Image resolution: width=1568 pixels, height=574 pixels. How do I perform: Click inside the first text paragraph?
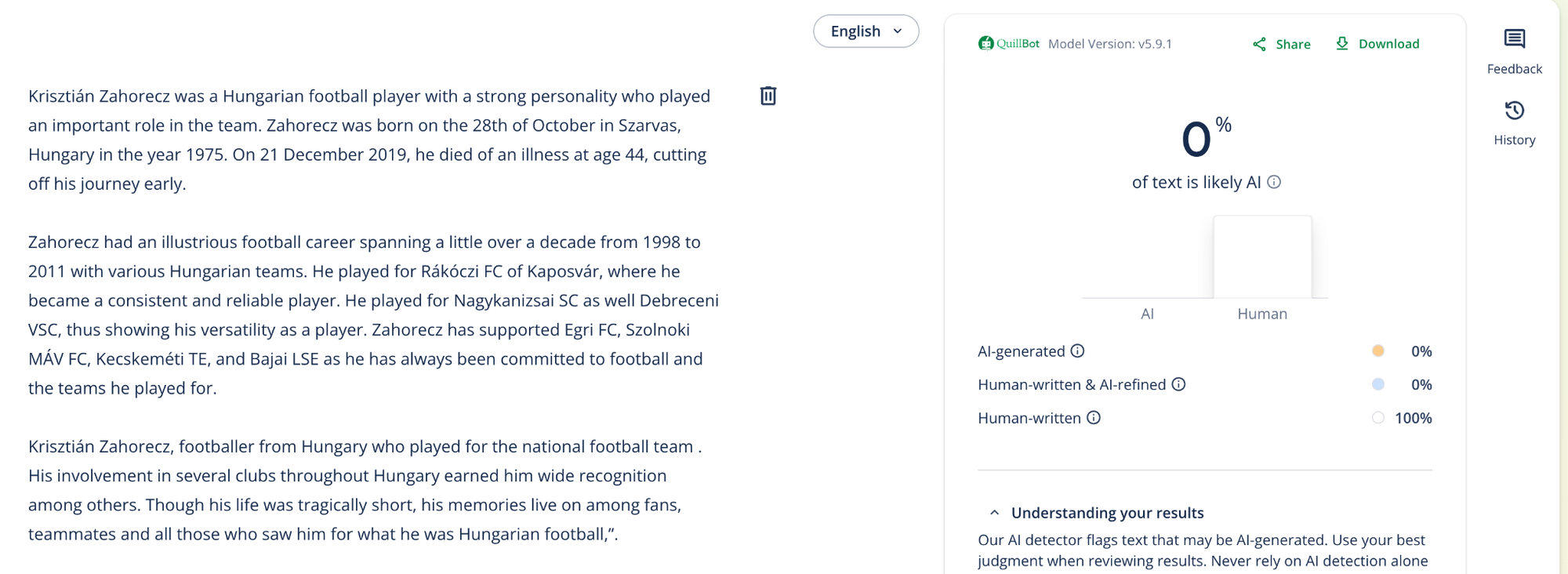[x=368, y=140]
